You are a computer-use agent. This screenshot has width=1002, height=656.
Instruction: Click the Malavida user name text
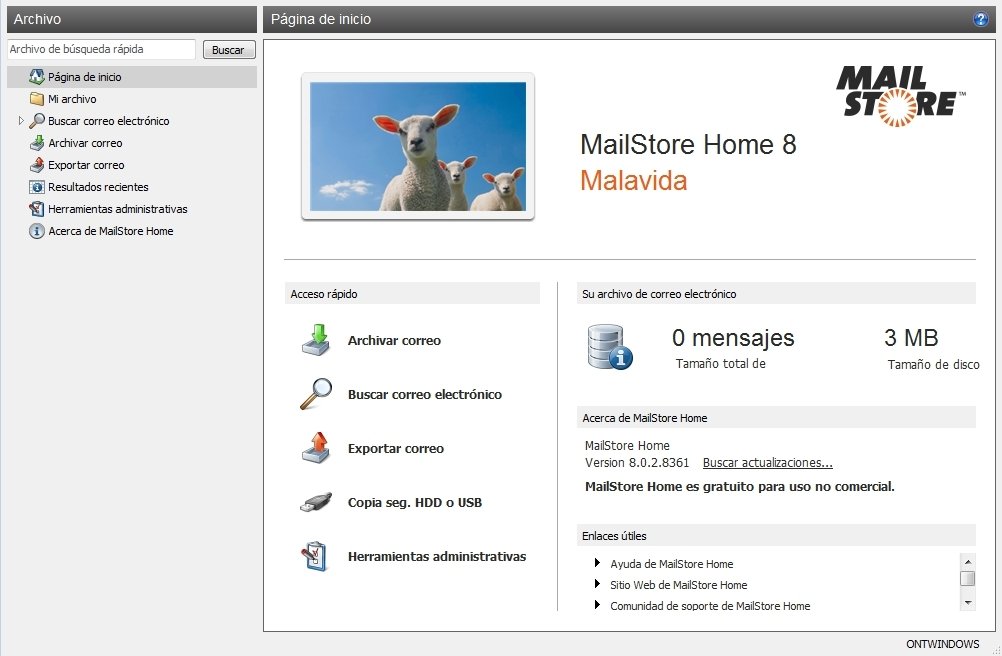pyautogui.click(x=633, y=181)
